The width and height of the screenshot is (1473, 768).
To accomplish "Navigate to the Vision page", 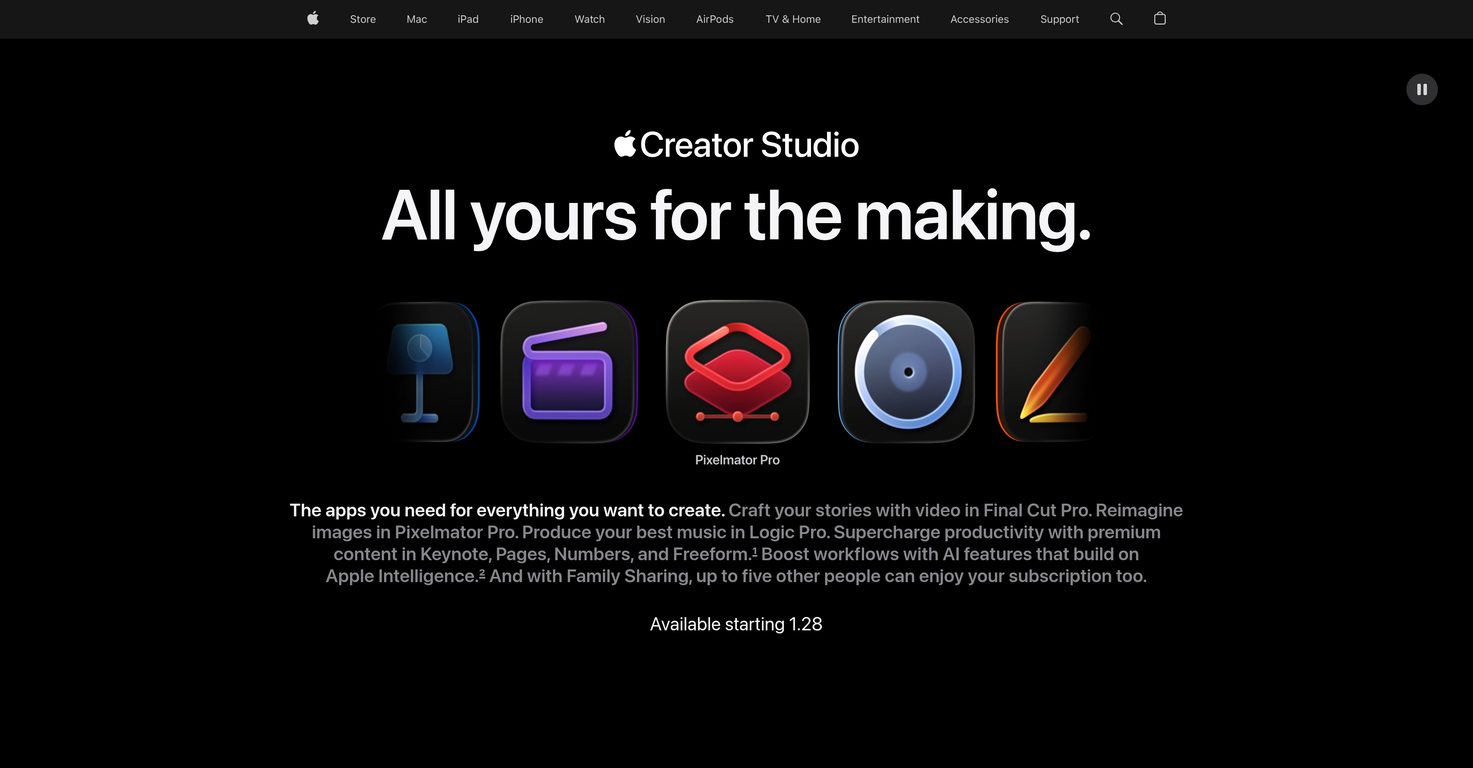I will coord(650,19).
